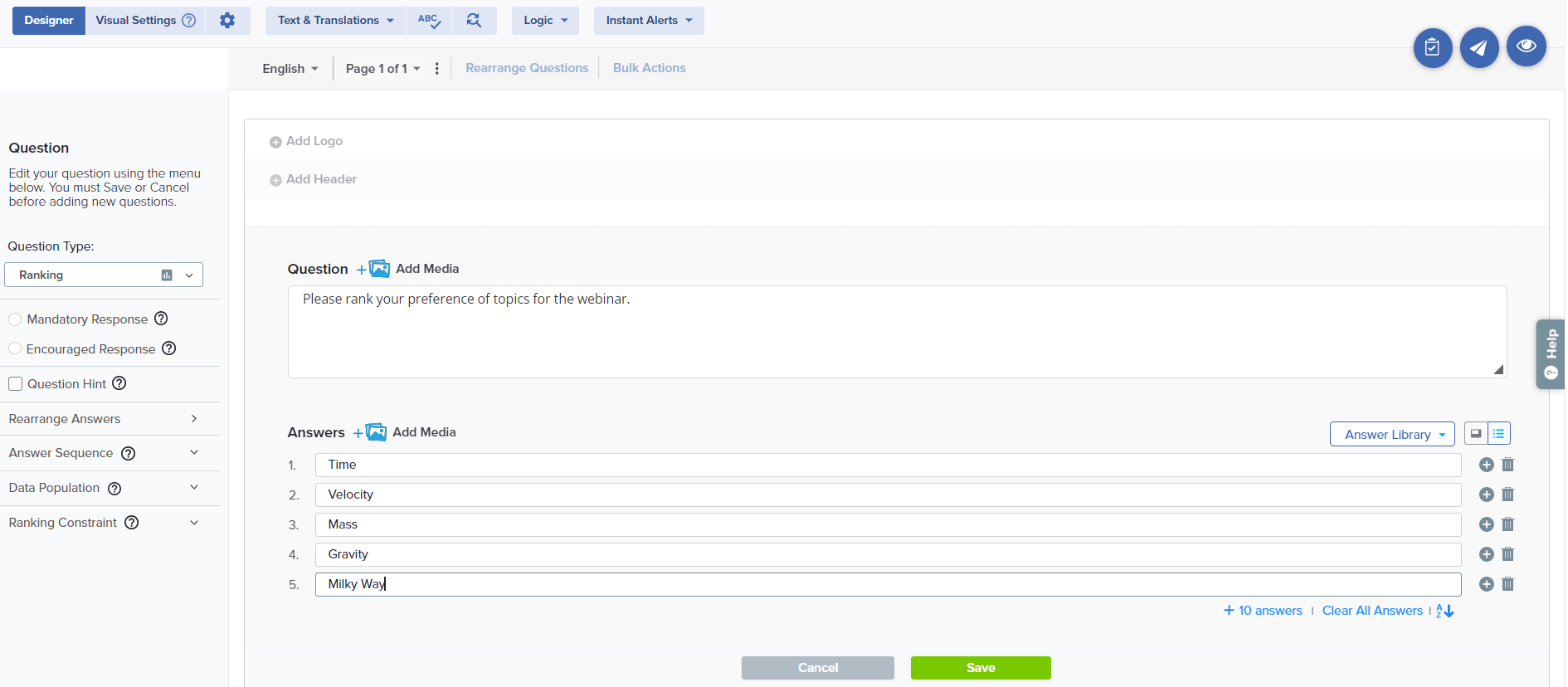Image resolution: width=1568 pixels, height=687 pixels.
Task: Open the Question Type Ranking dropdown
Action: coord(104,275)
